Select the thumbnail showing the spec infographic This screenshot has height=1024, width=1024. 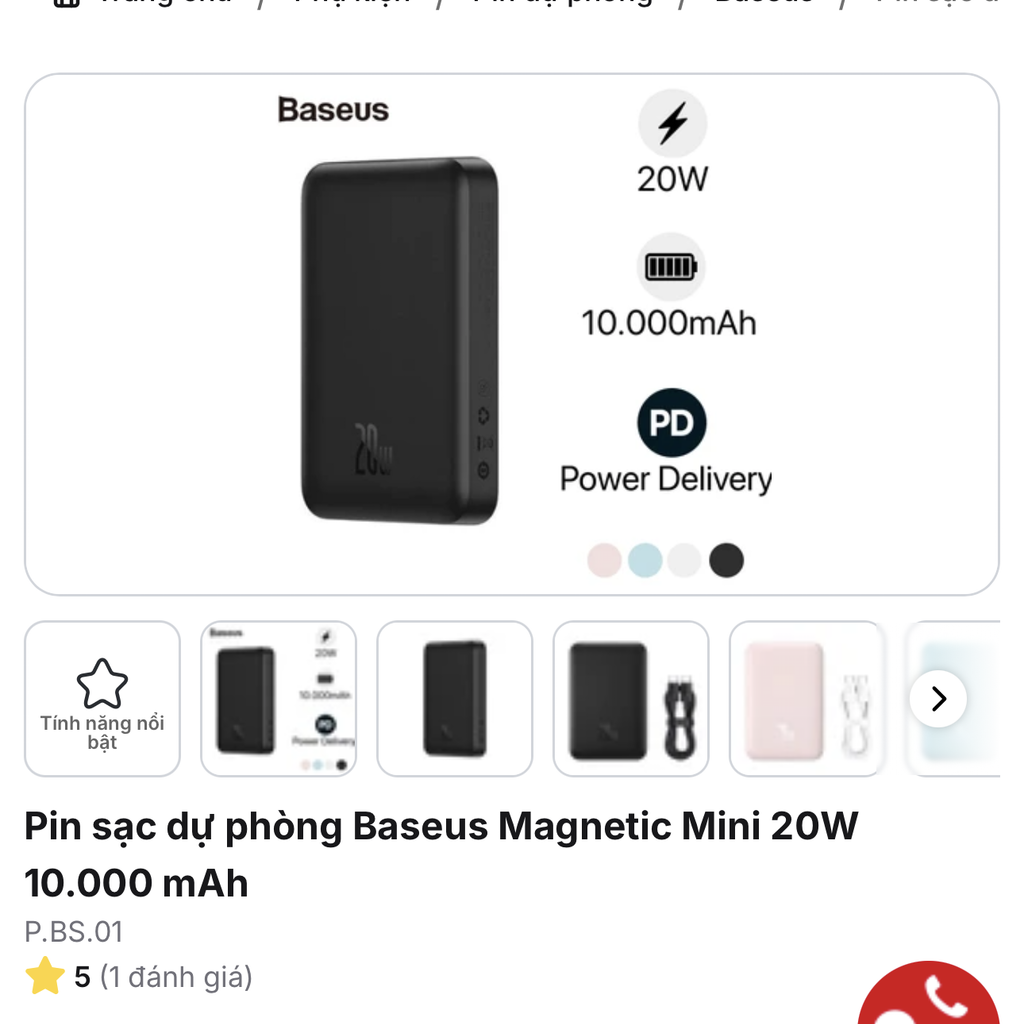[x=278, y=697]
